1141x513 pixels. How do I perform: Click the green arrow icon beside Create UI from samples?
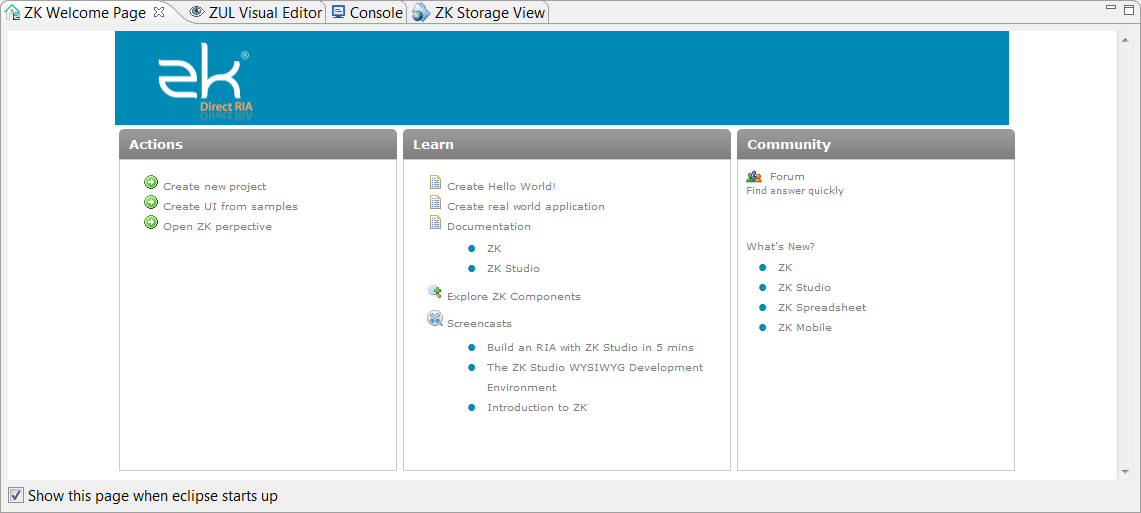point(151,202)
